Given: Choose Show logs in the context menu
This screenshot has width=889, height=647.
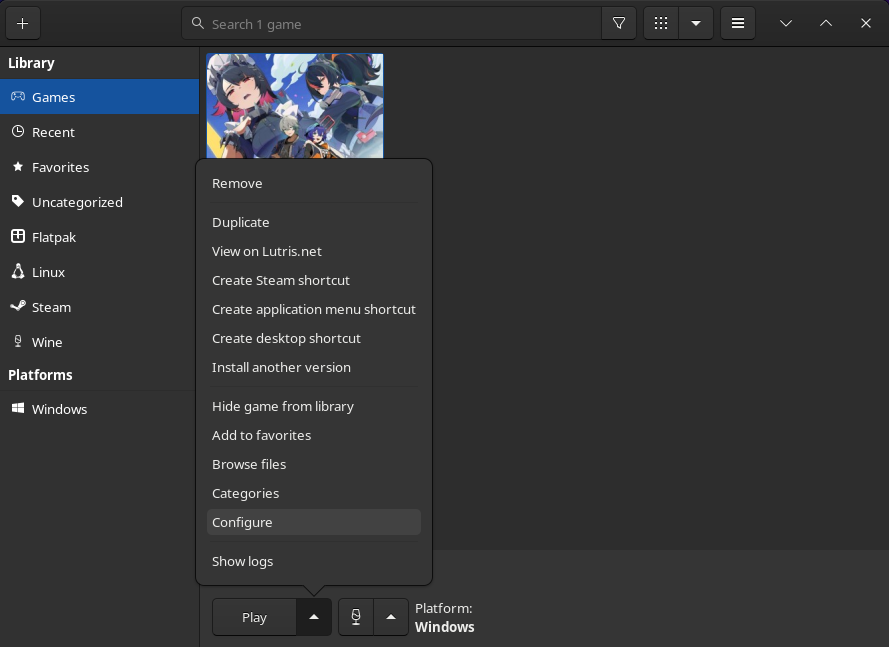Looking at the screenshot, I should (x=242, y=561).
